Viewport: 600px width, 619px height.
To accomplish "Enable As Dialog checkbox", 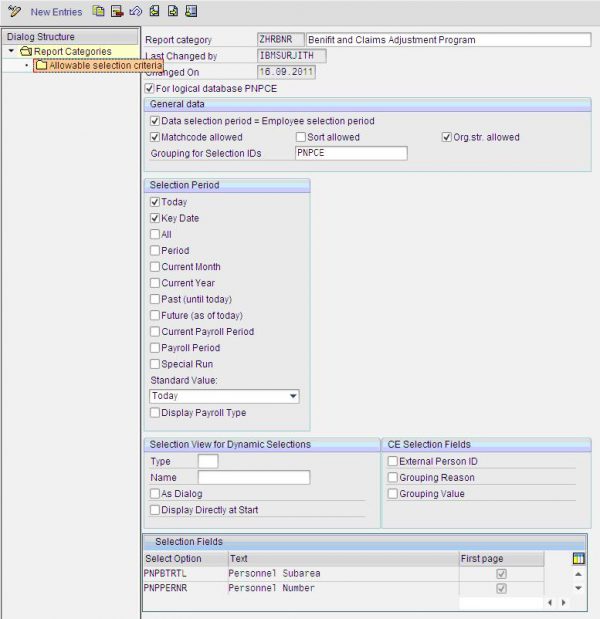I will 155,493.
